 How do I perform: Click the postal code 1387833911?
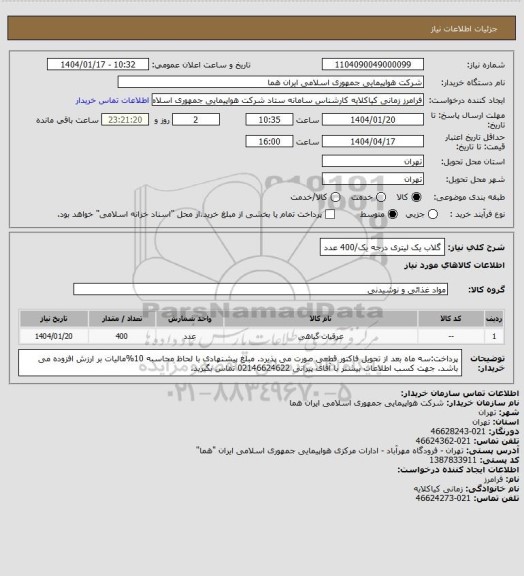[453, 460]
